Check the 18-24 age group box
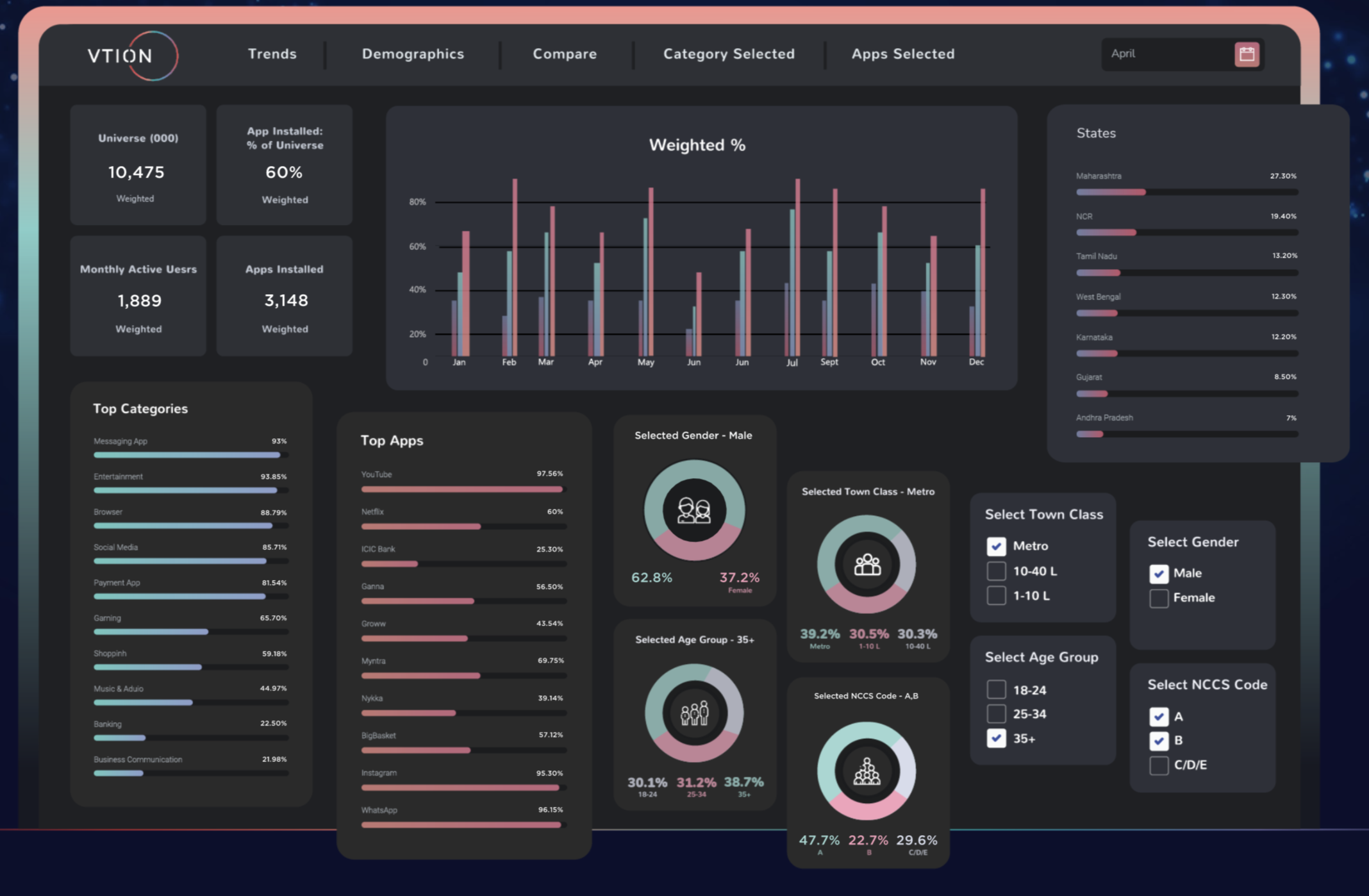This screenshot has height=896, width=1369. tap(996, 690)
